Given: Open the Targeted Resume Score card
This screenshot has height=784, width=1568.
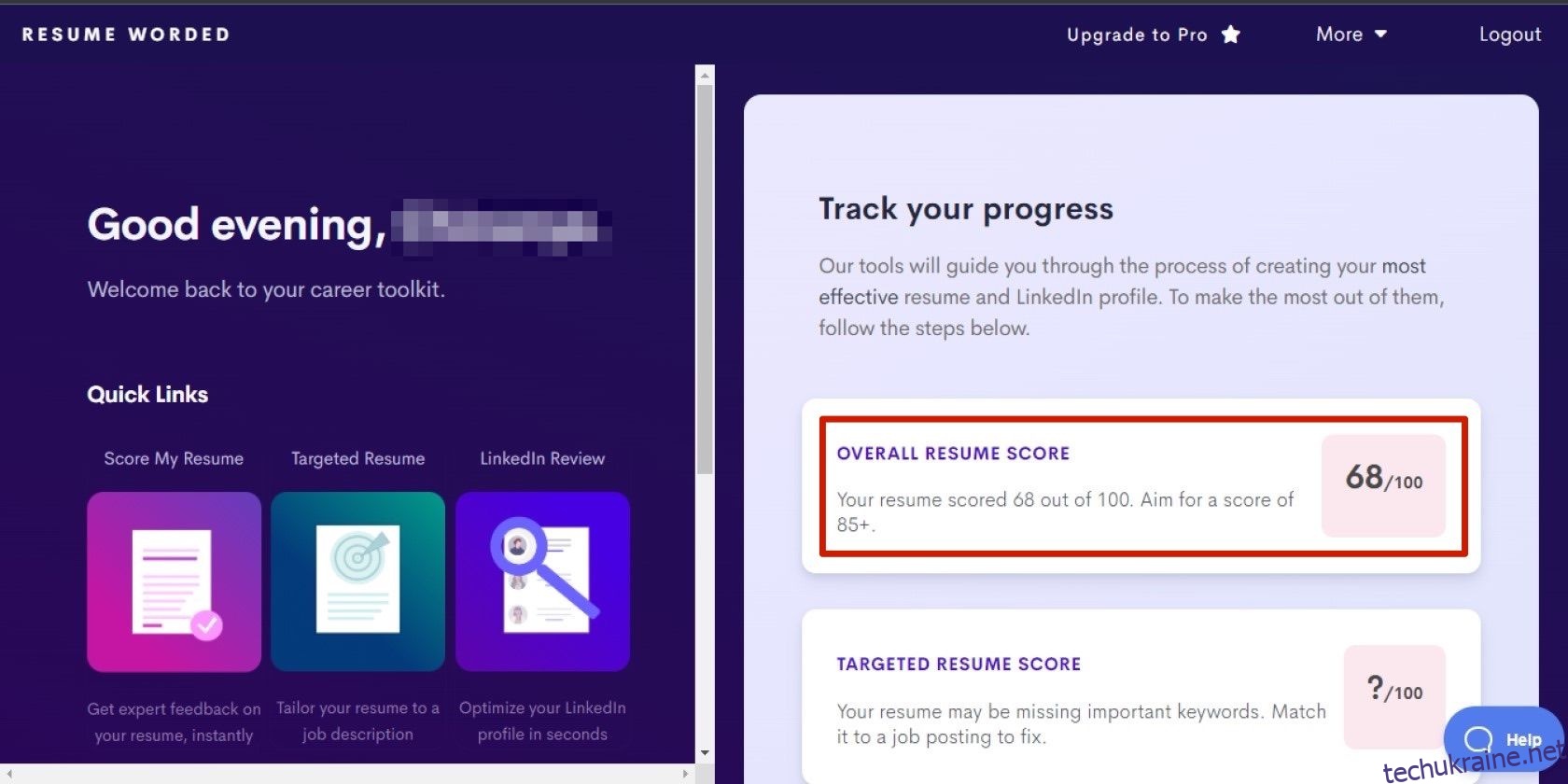Looking at the screenshot, I should click(x=1141, y=696).
